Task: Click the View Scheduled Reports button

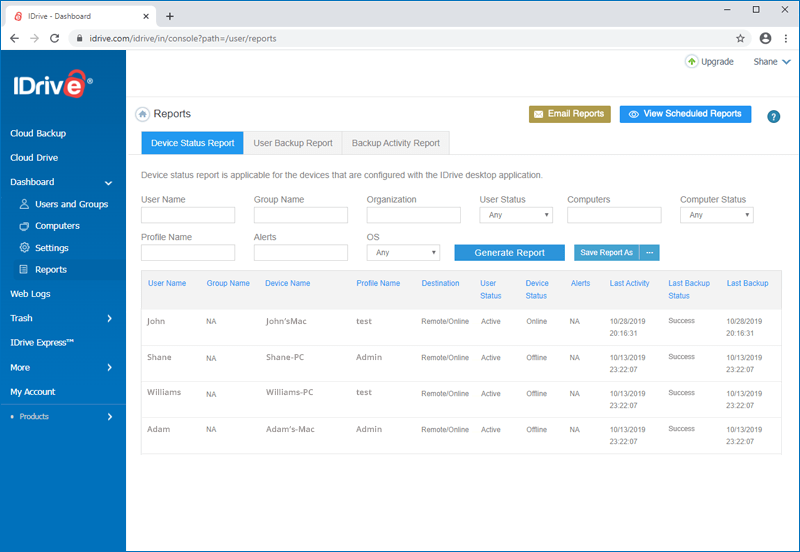Action: (685, 114)
